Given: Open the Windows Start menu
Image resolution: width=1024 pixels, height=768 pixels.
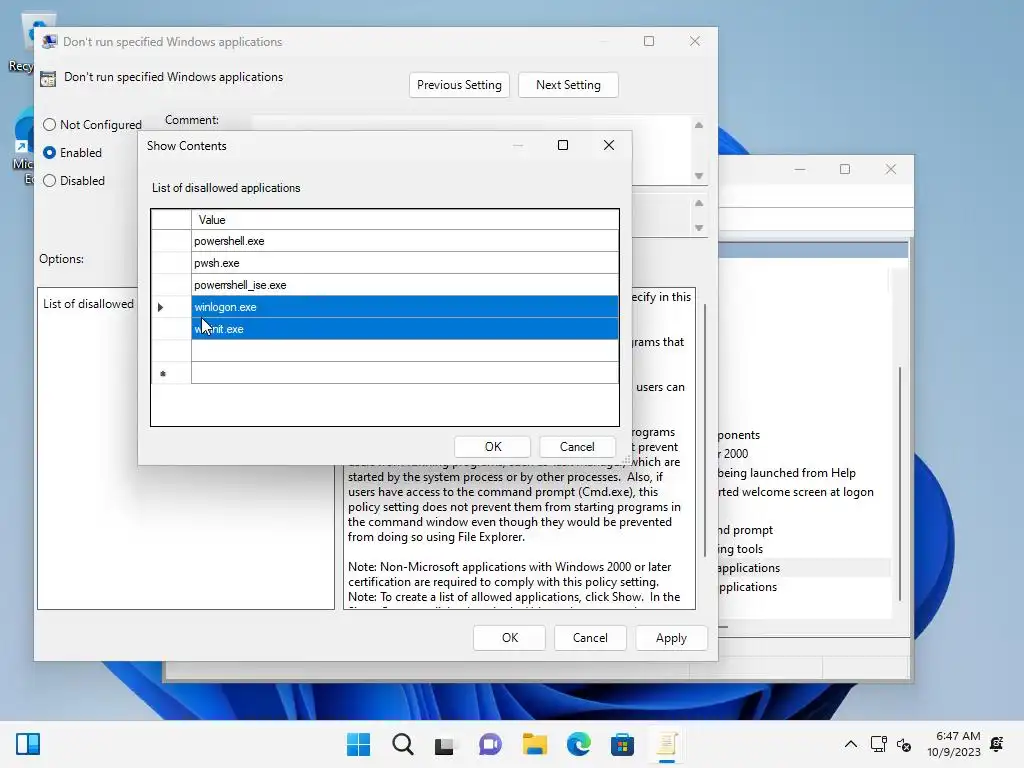Looking at the screenshot, I should pyautogui.click(x=359, y=744).
